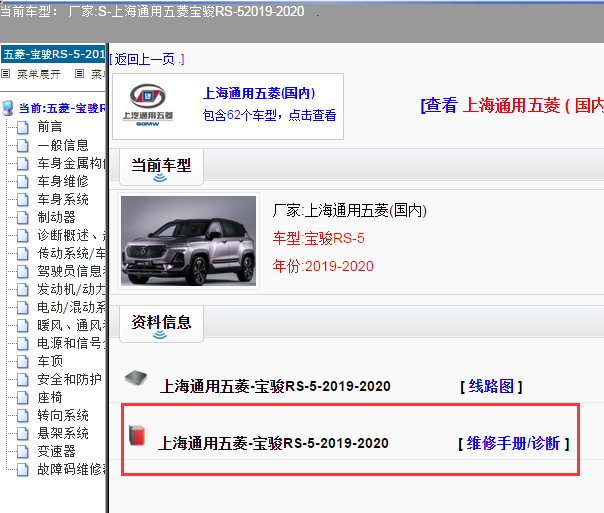Image resolution: width=604 pixels, height=513 pixels.
Task: Open the 座椅 tree item
Action: click(x=50, y=397)
